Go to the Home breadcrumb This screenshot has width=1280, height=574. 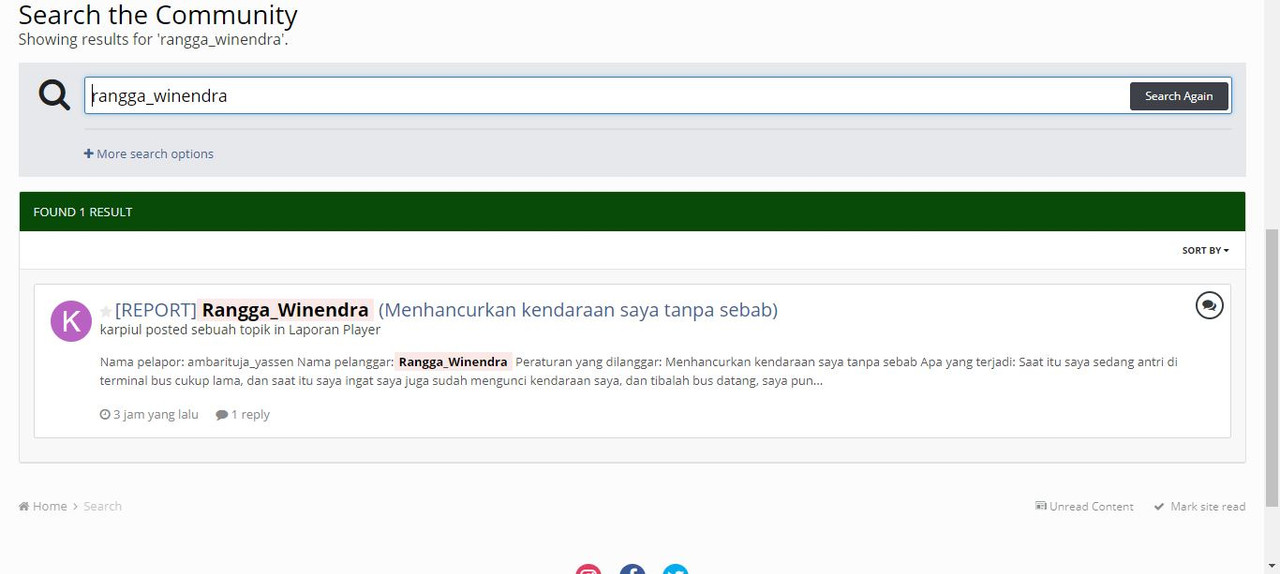[43, 507]
